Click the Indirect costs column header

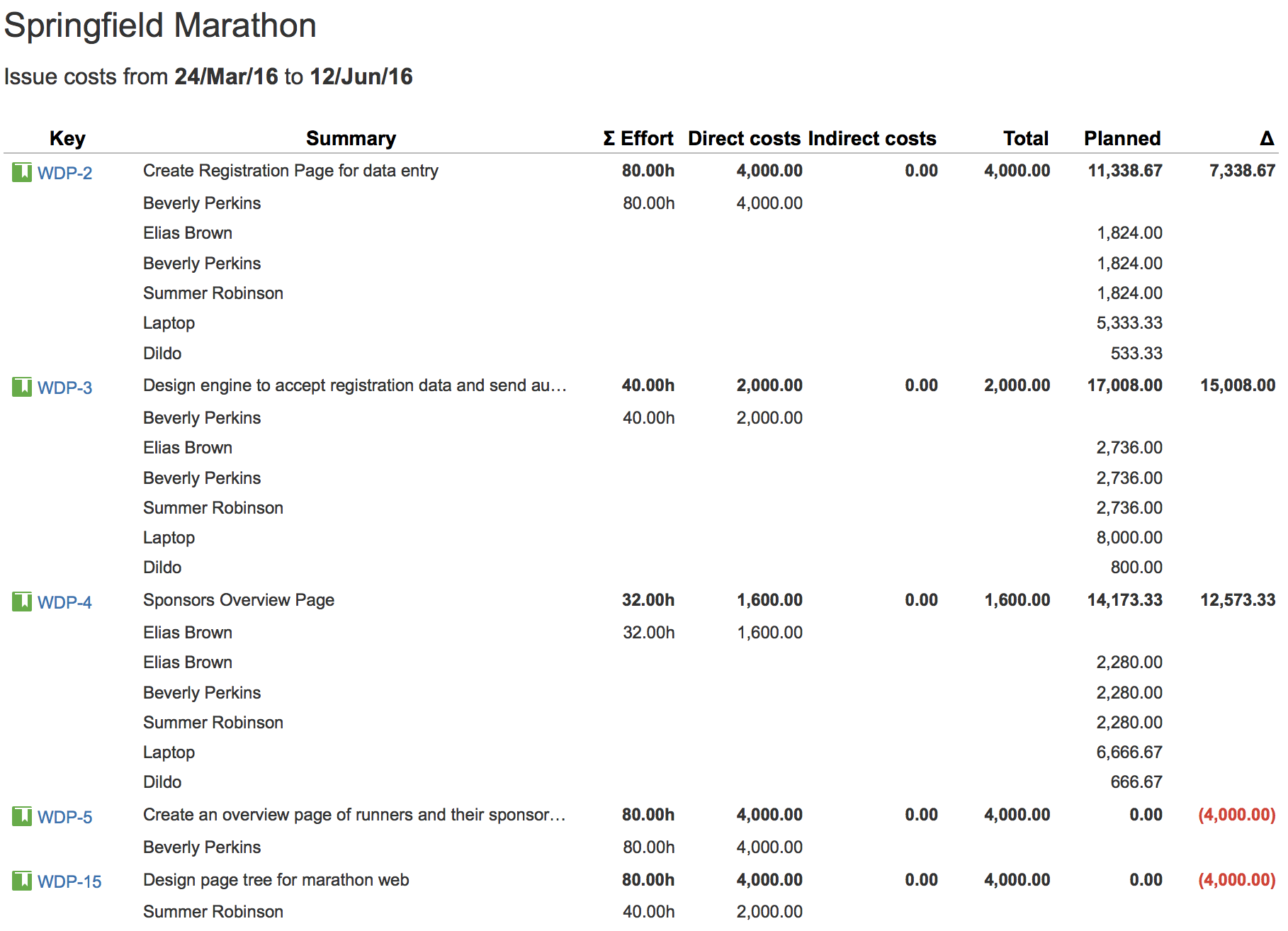[872, 138]
